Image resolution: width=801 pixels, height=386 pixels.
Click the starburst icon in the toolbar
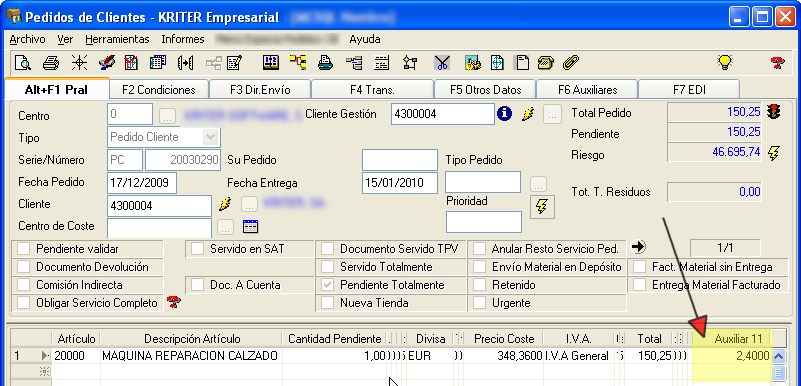click(79, 63)
